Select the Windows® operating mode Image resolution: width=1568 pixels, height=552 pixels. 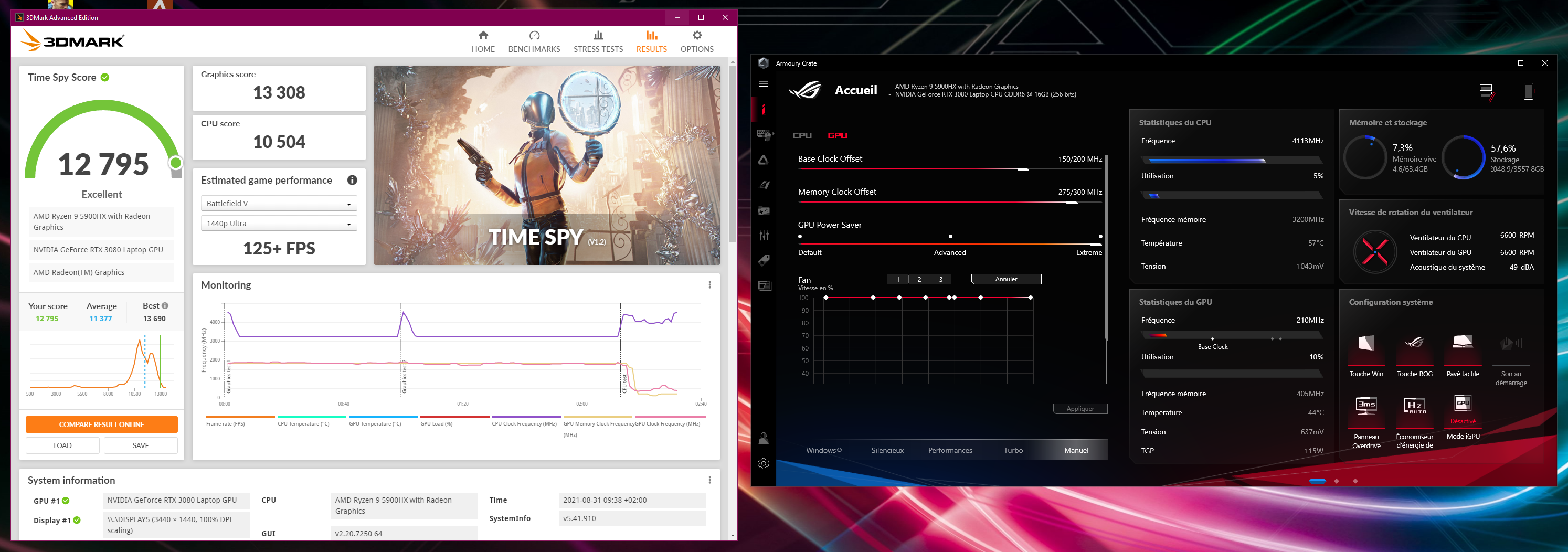[823, 450]
